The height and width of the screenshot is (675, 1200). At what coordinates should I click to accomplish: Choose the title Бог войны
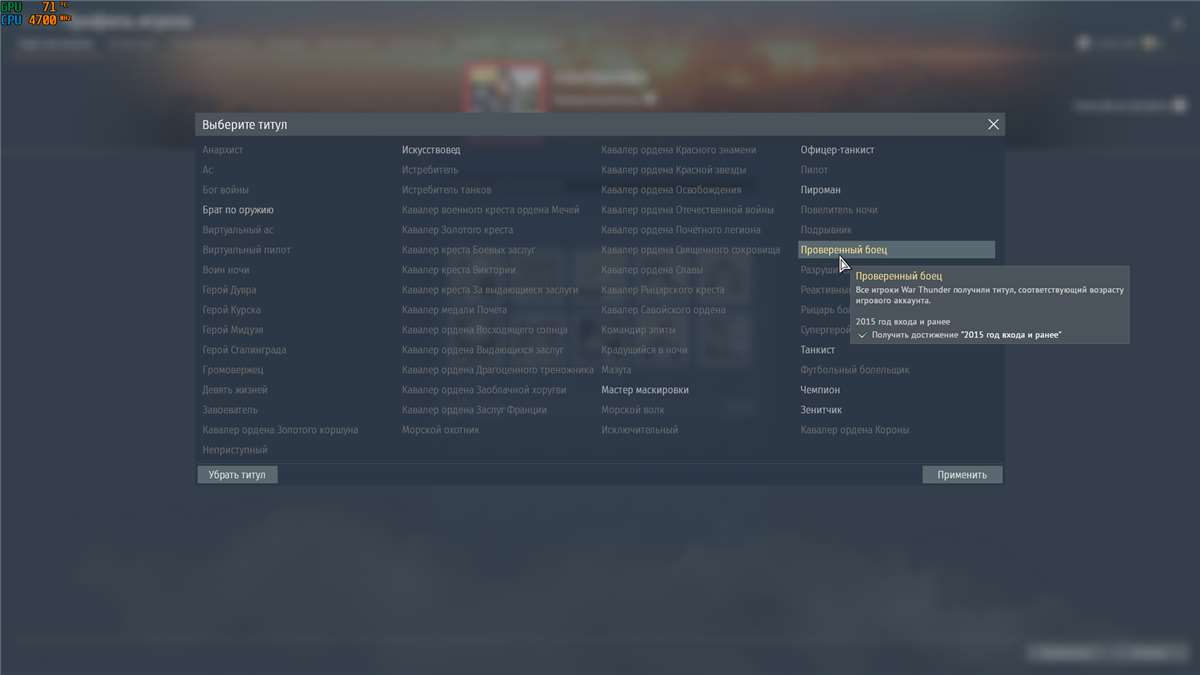click(226, 190)
